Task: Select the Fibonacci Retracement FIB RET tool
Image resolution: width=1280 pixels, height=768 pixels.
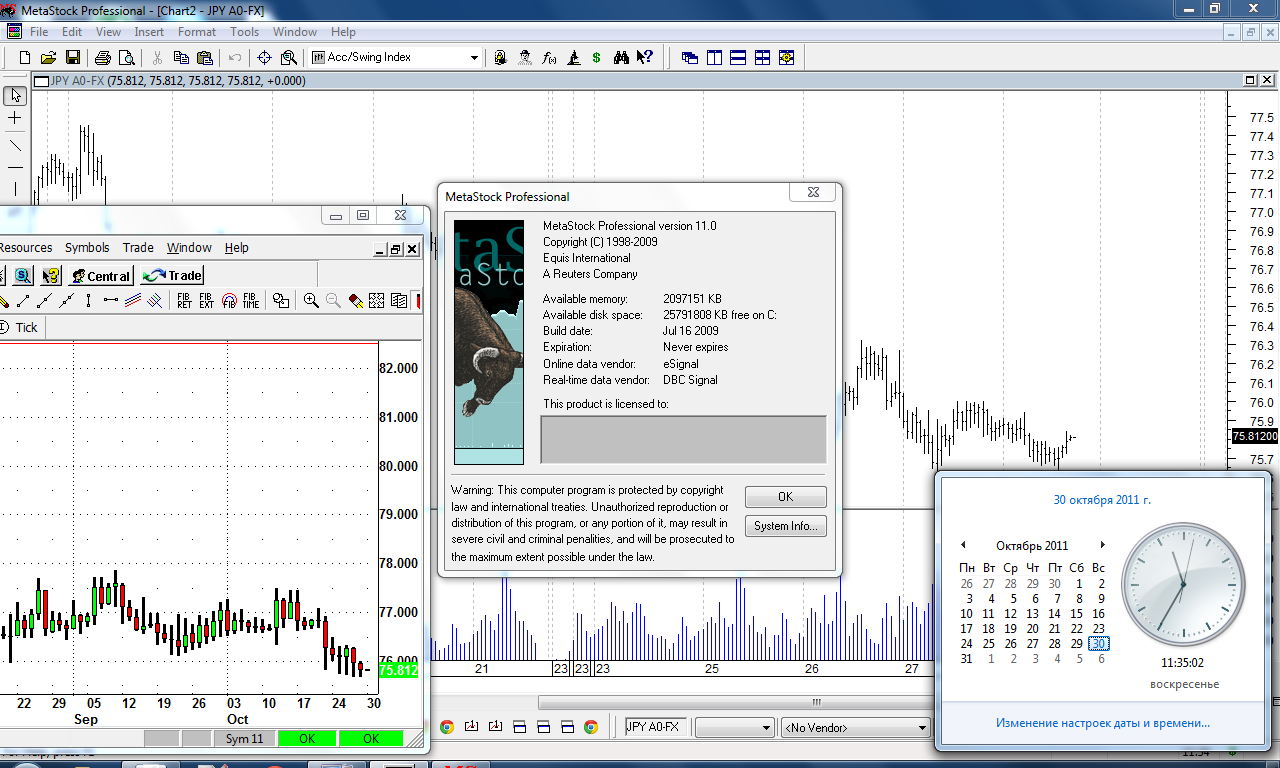Action: click(x=184, y=301)
